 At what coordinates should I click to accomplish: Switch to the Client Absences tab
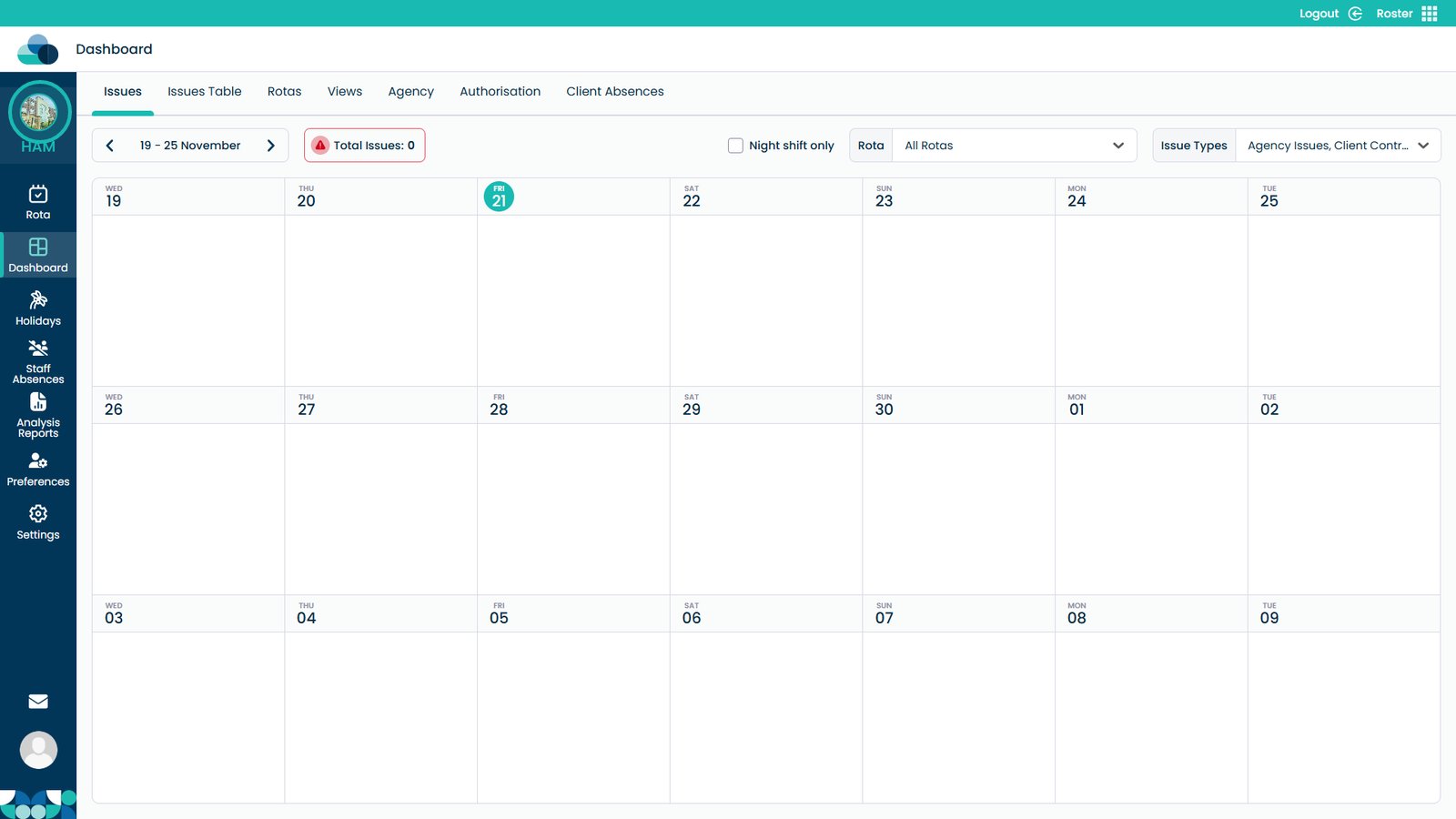tap(614, 92)
